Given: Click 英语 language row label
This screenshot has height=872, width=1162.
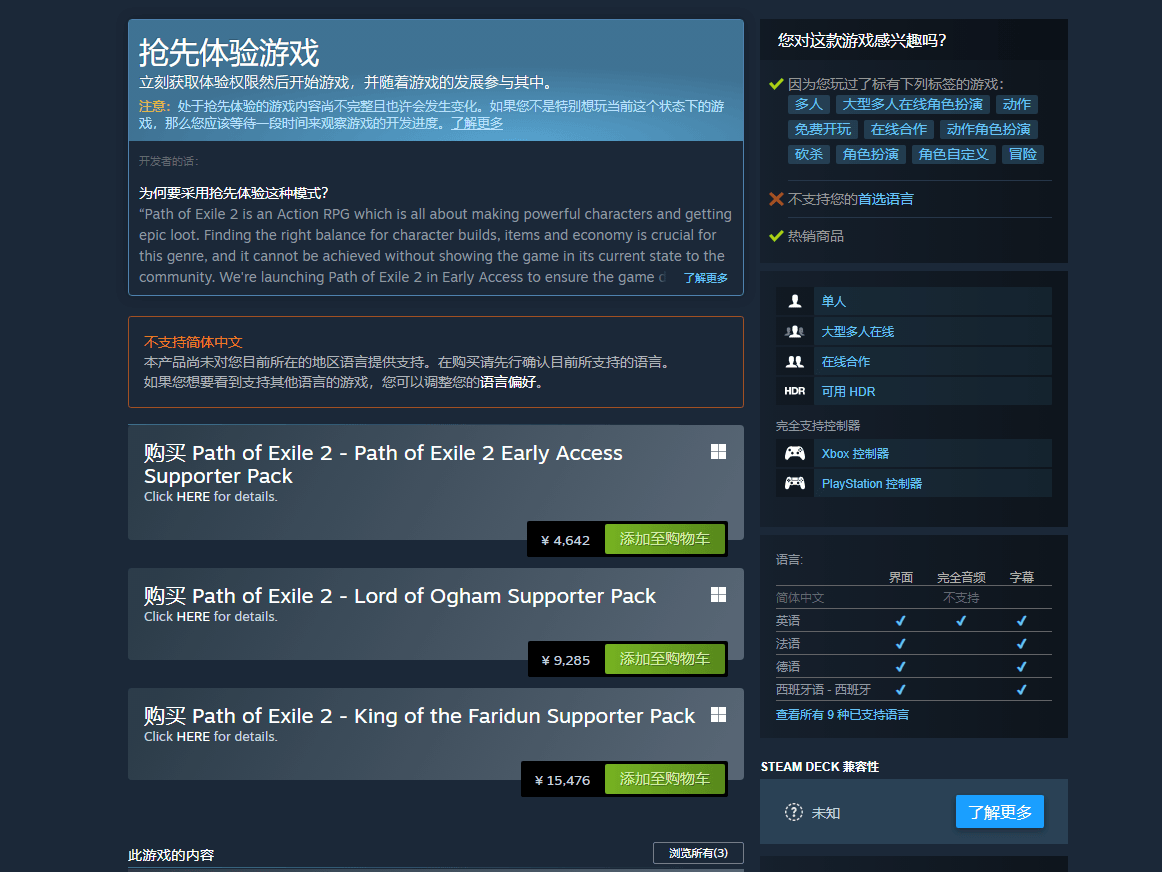Looking at the screenshot, I should (x=788, y=620).
